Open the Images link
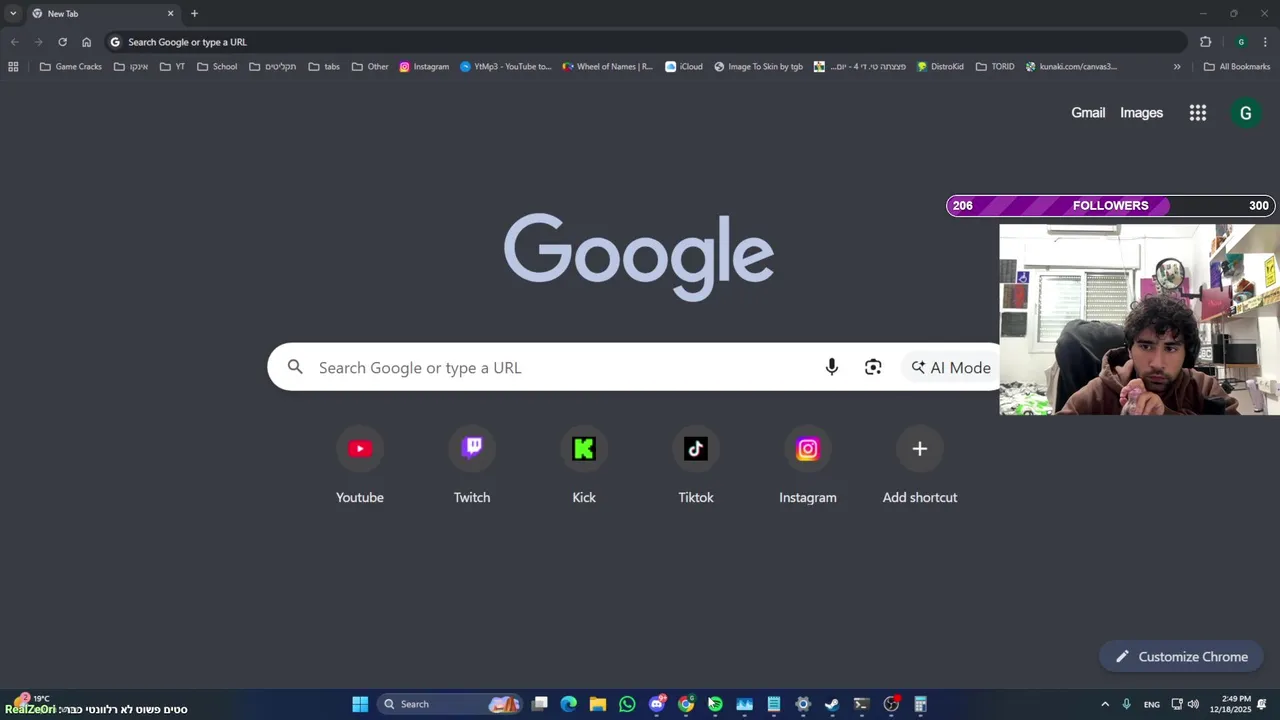 coord(1141,113)
